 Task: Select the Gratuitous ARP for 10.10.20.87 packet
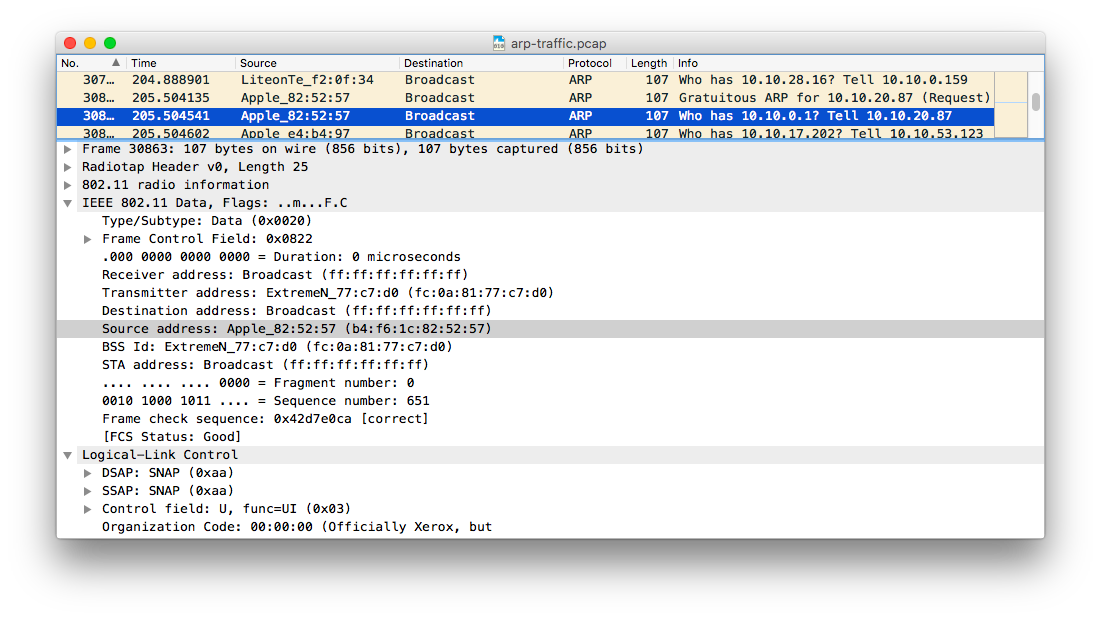pos(525,98)
